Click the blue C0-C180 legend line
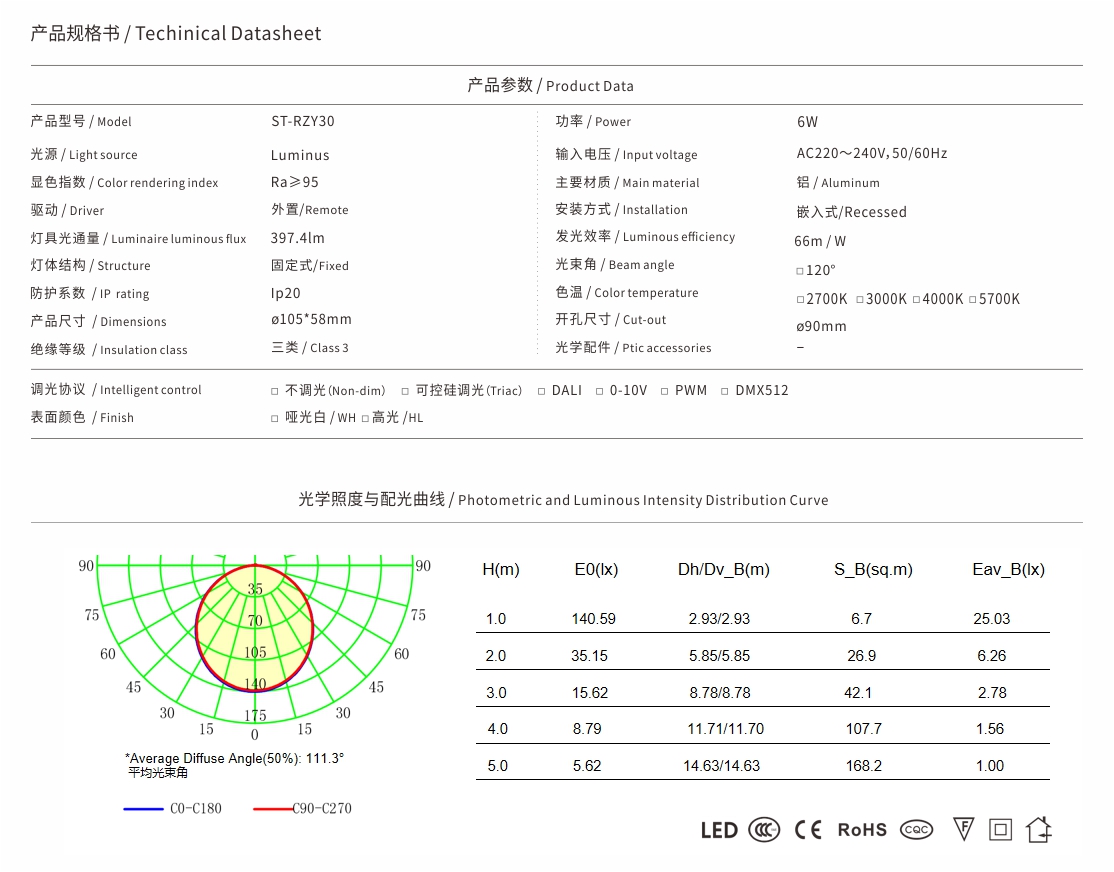Screen dimensions: 1114x872 [x=143, y=809]
